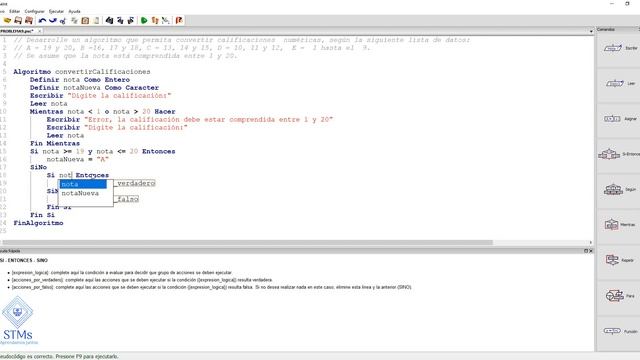Open help with the red question mark icon
Screen dimensions: 640x360
point(179,20)
